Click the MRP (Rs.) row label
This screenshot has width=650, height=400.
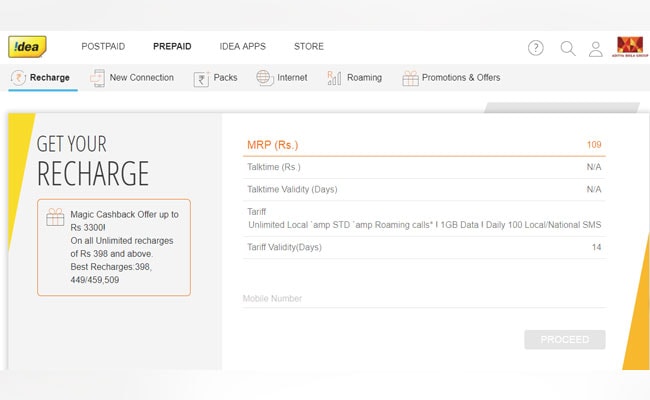coord(272,145)
